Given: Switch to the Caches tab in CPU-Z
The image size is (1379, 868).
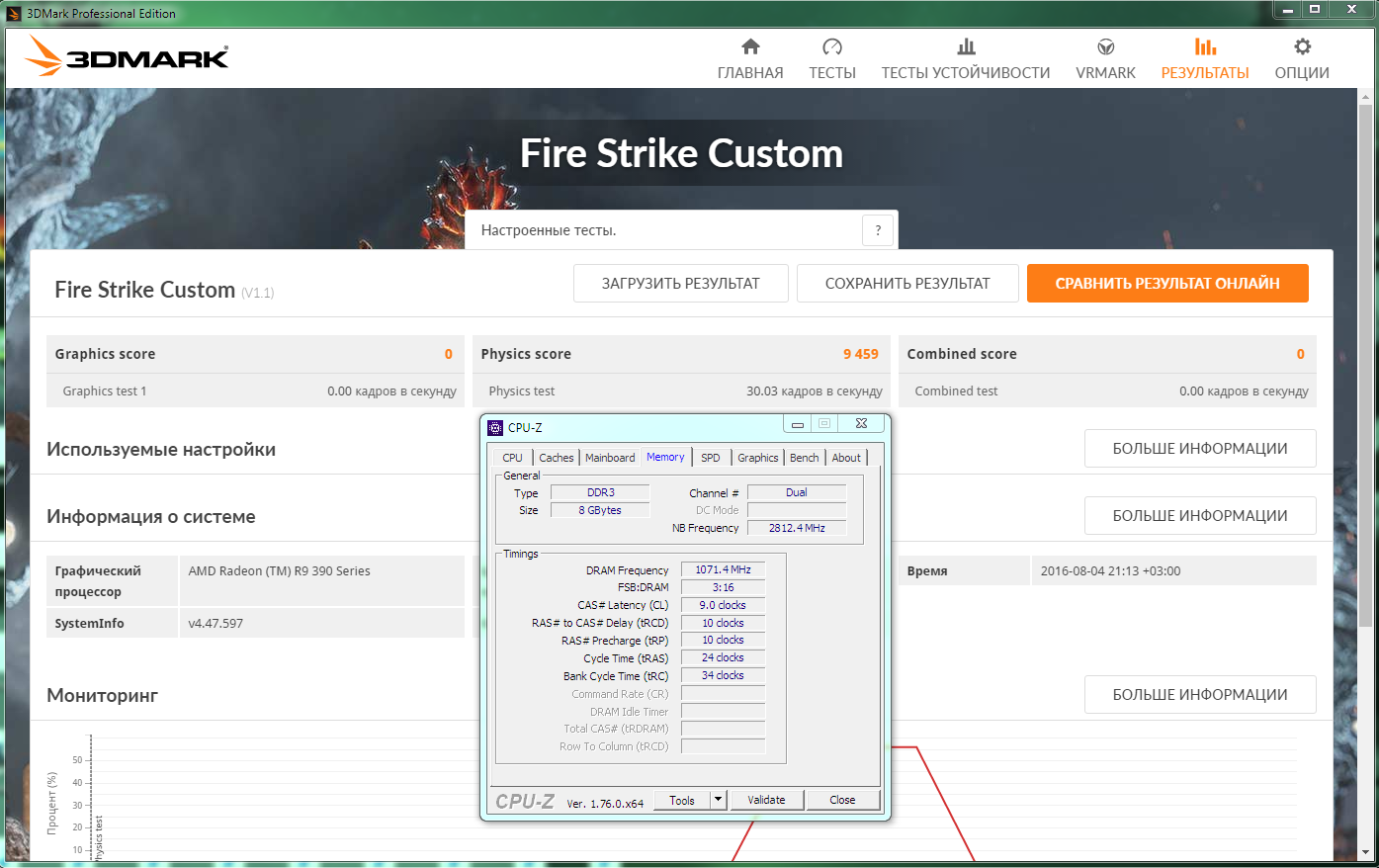Looking at the screenshot, I should pos(557,458).
